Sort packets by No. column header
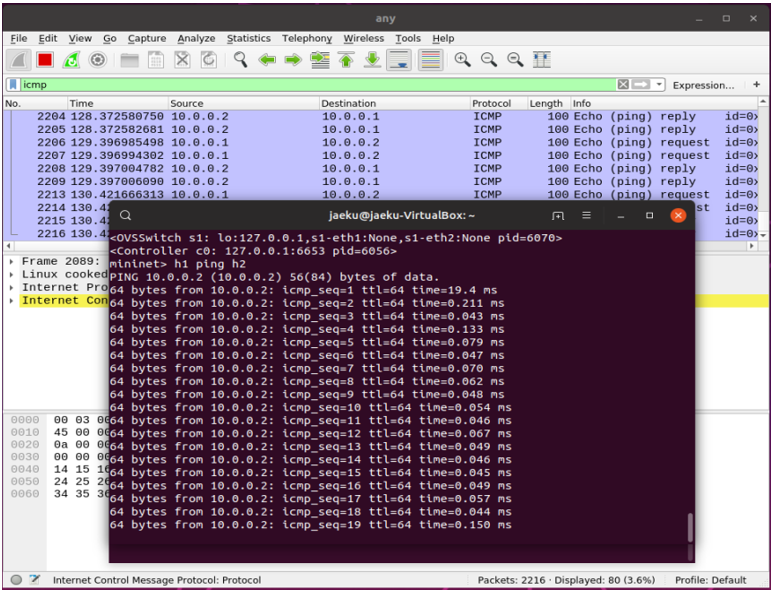Screen dimensions: 772x591 coord(35,103)
